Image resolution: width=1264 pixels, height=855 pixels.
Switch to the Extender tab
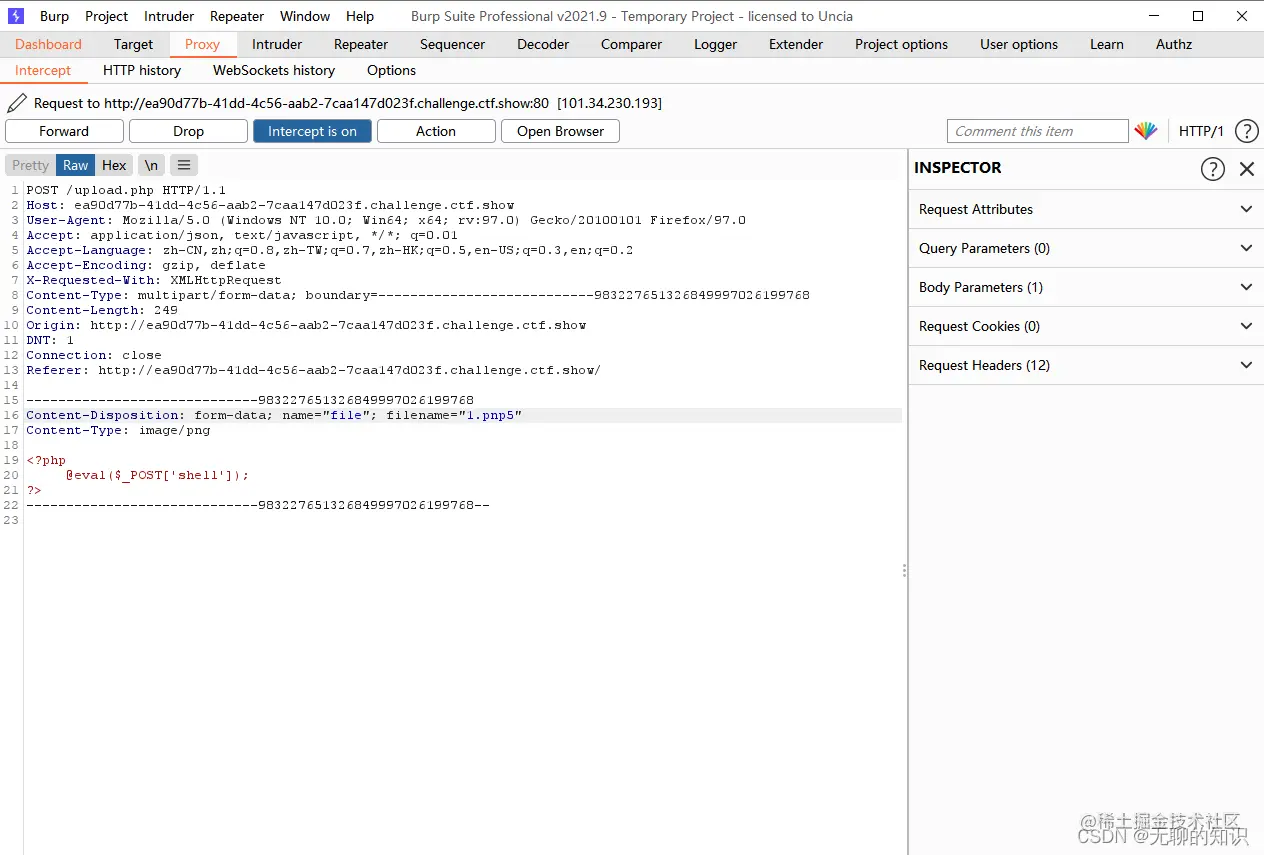click(796, 44)
